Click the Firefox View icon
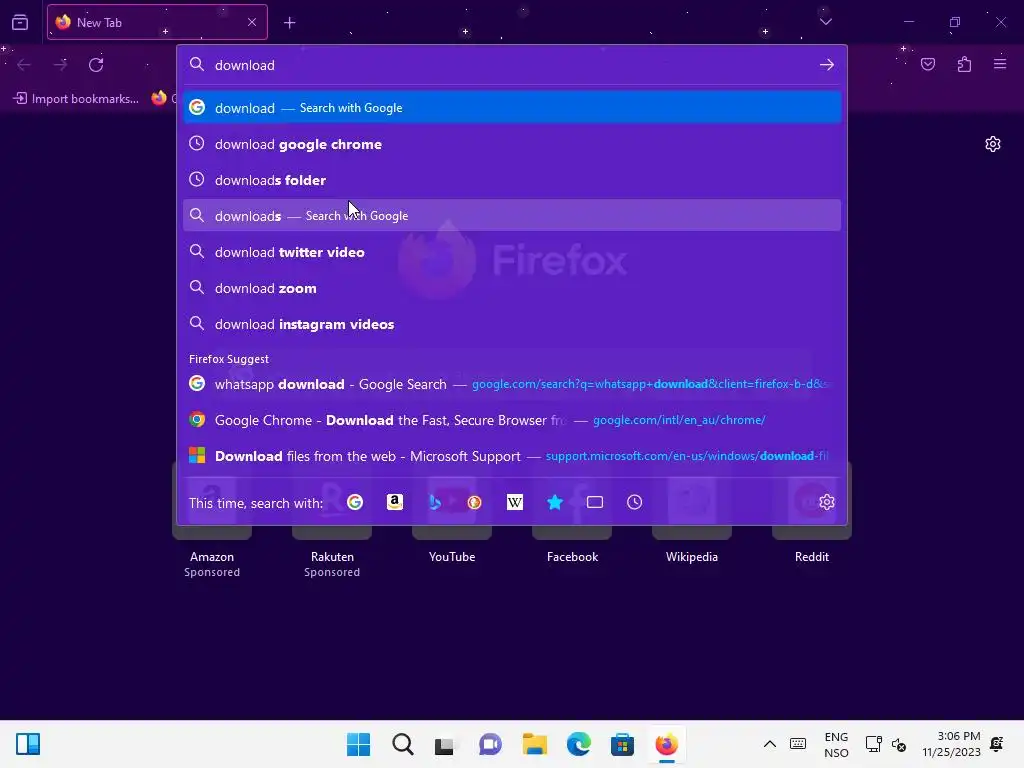Screen dimensions: 1024x768 20,22
